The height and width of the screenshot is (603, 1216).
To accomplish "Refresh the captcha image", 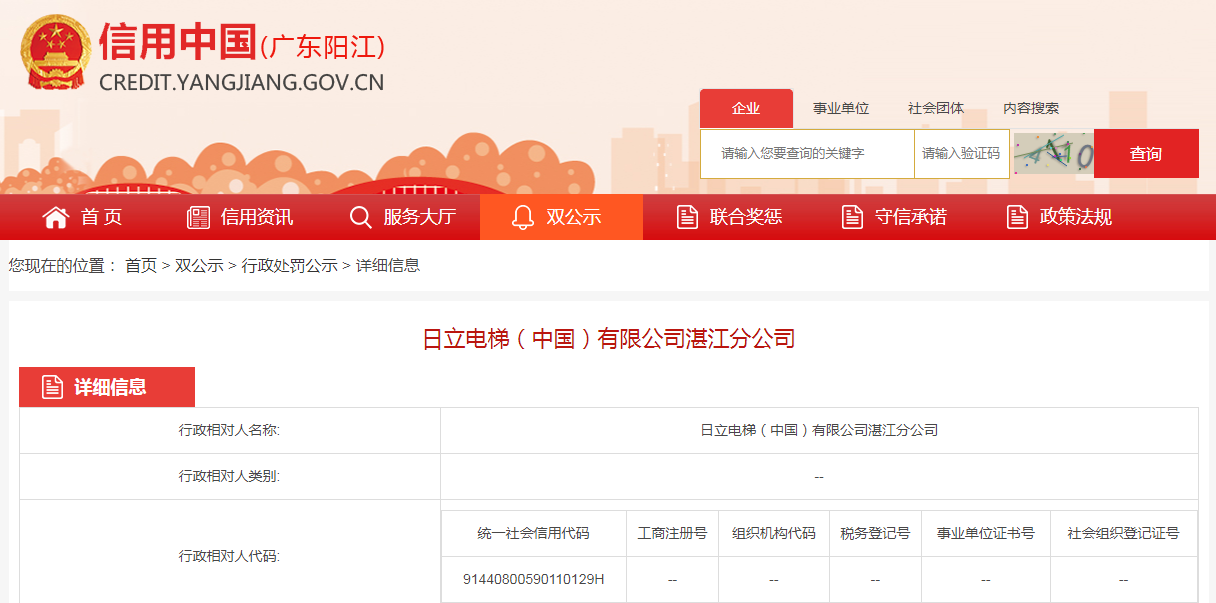I will [x=1053, y=154].
